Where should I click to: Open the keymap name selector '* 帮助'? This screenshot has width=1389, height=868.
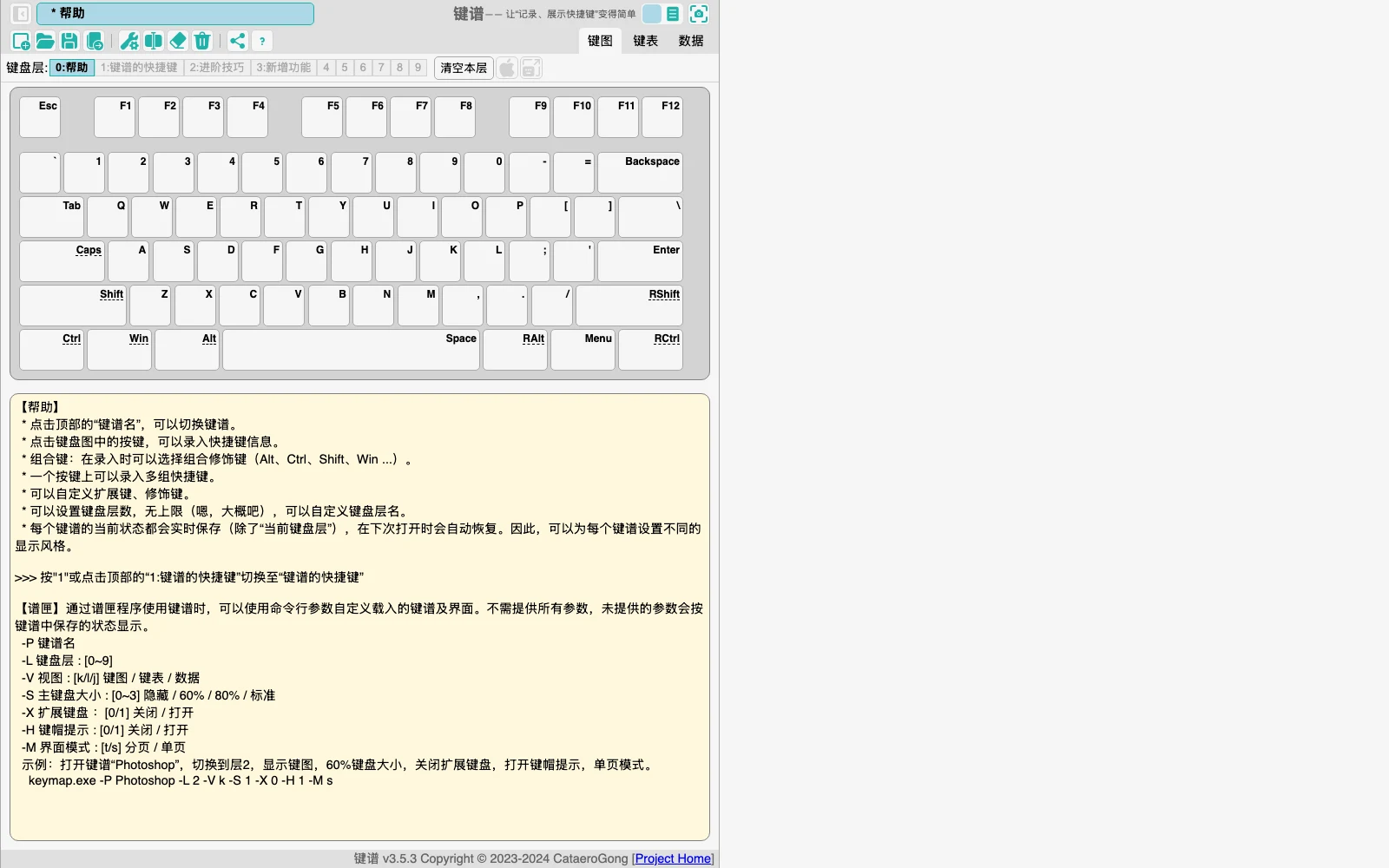coord(175,14)
